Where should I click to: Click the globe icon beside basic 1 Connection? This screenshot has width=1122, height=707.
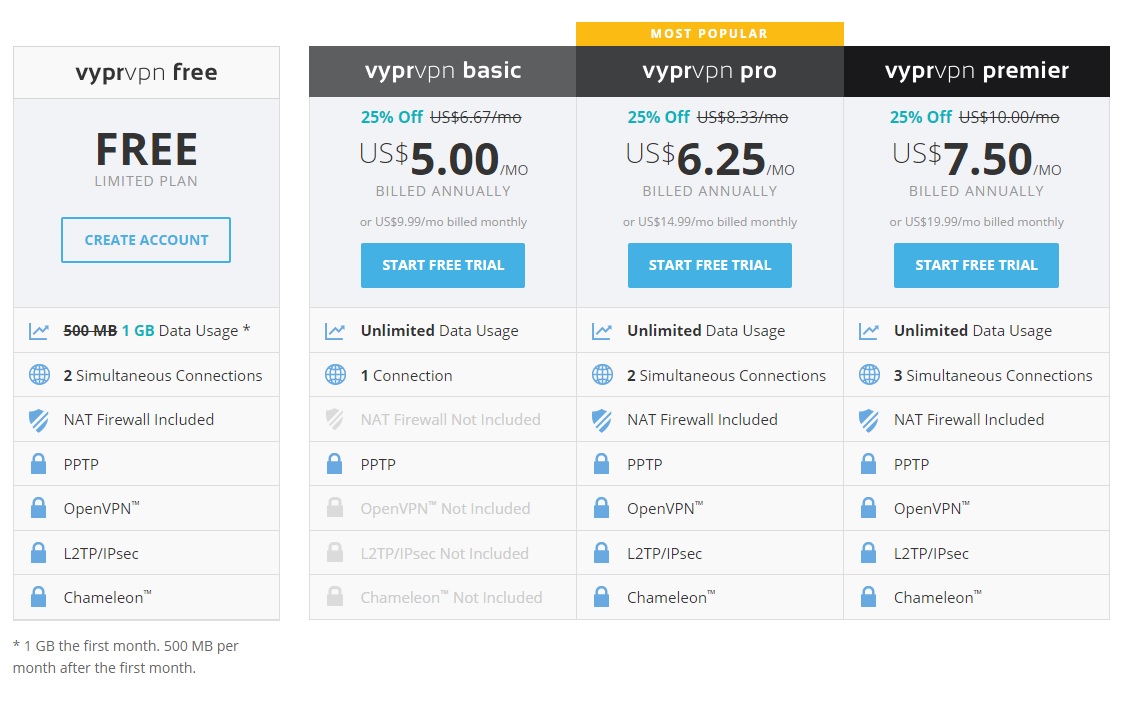336,375
